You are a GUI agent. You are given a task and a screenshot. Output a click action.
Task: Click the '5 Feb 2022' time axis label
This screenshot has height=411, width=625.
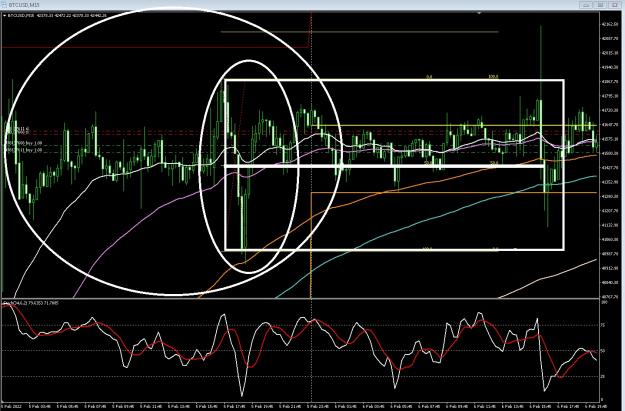12,407
